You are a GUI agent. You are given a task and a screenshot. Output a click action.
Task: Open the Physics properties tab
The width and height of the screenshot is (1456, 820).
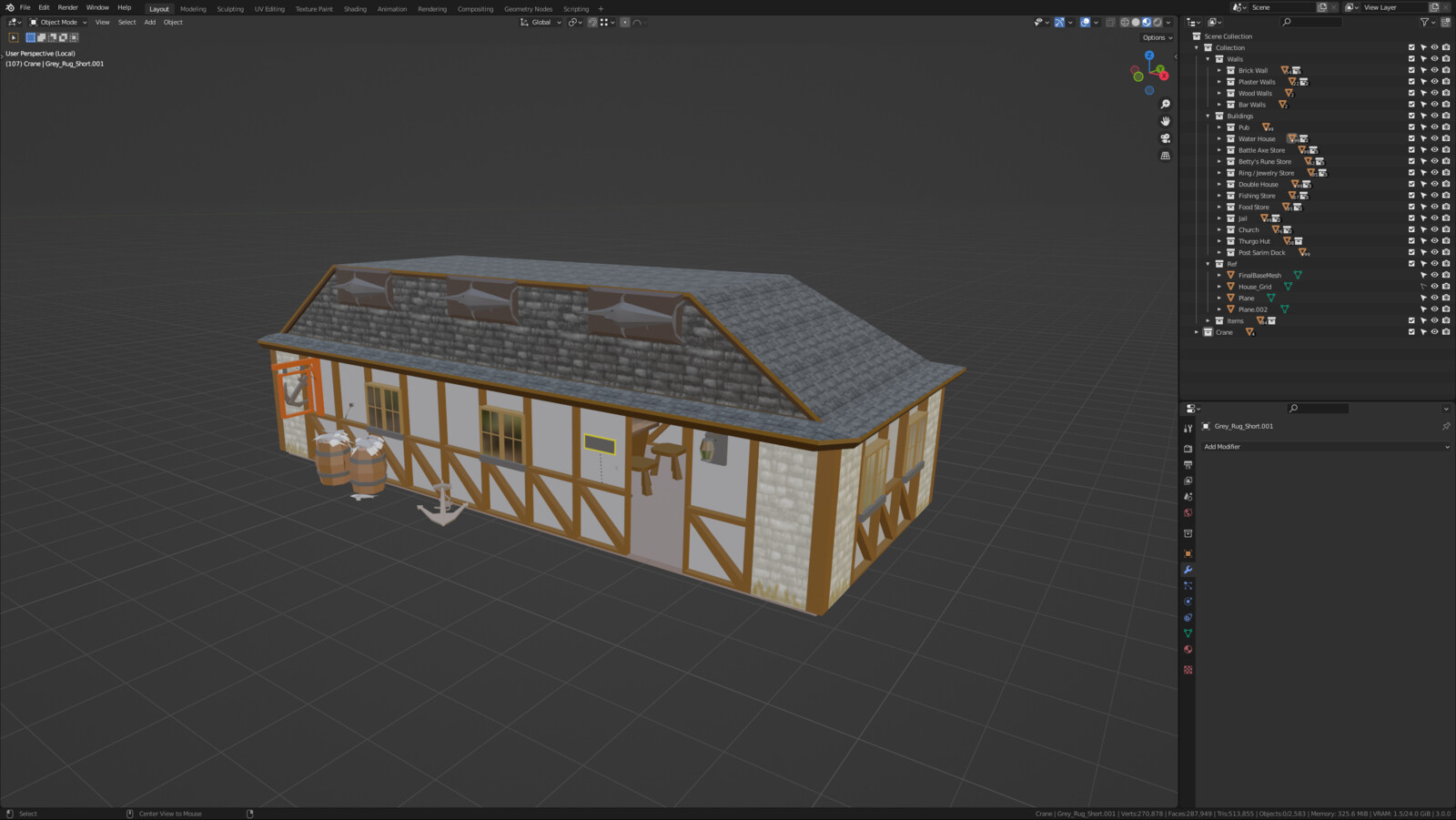1188,602
